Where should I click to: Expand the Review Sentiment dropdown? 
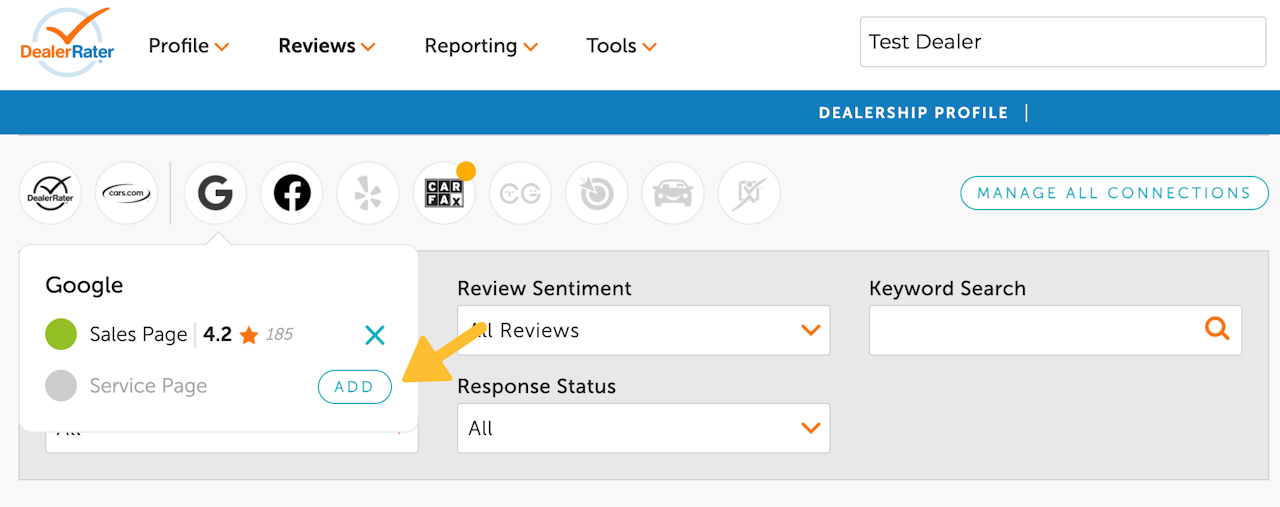643,330
